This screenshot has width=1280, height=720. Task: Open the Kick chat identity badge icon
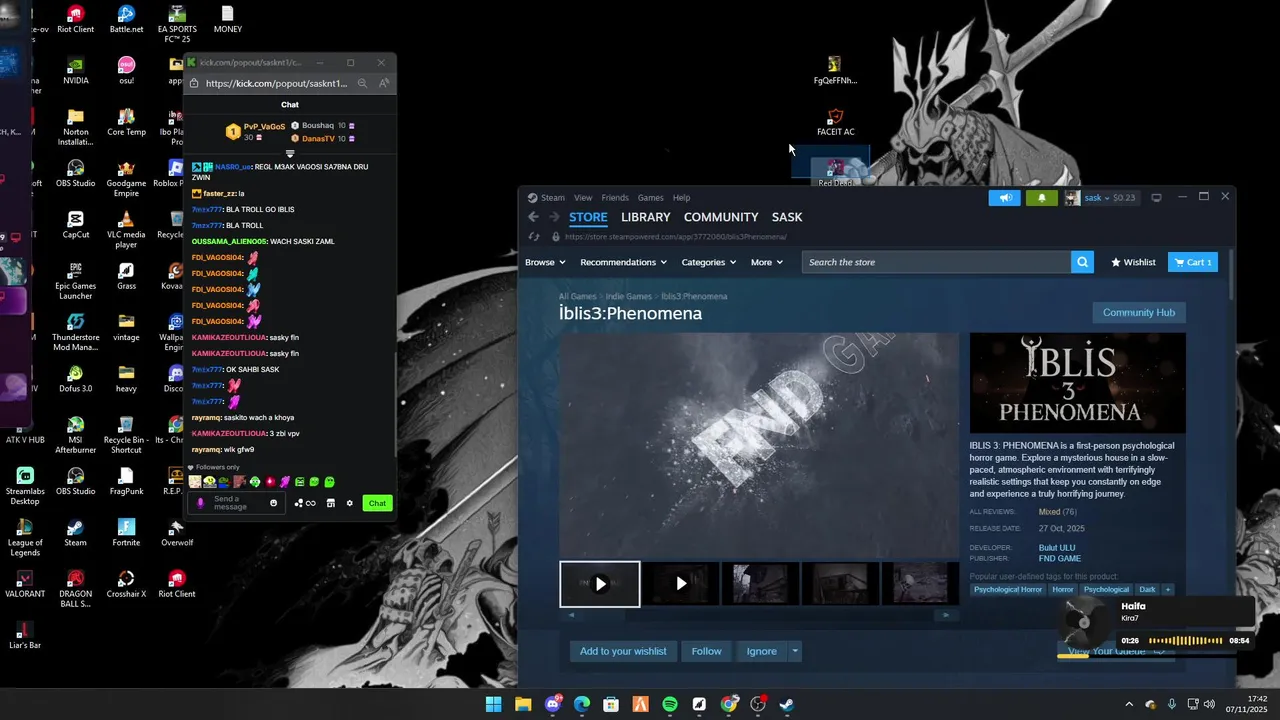(200, 503)
